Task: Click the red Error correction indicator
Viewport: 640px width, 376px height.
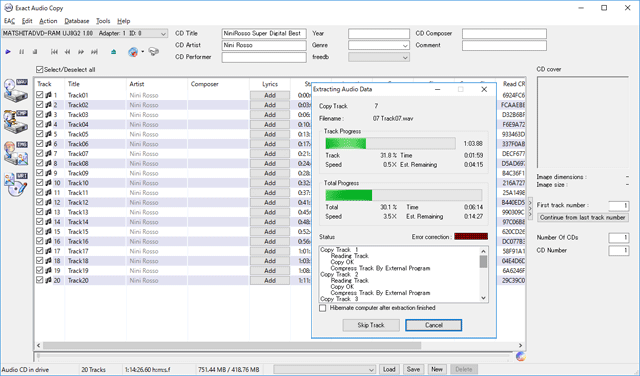Action: 471,236
